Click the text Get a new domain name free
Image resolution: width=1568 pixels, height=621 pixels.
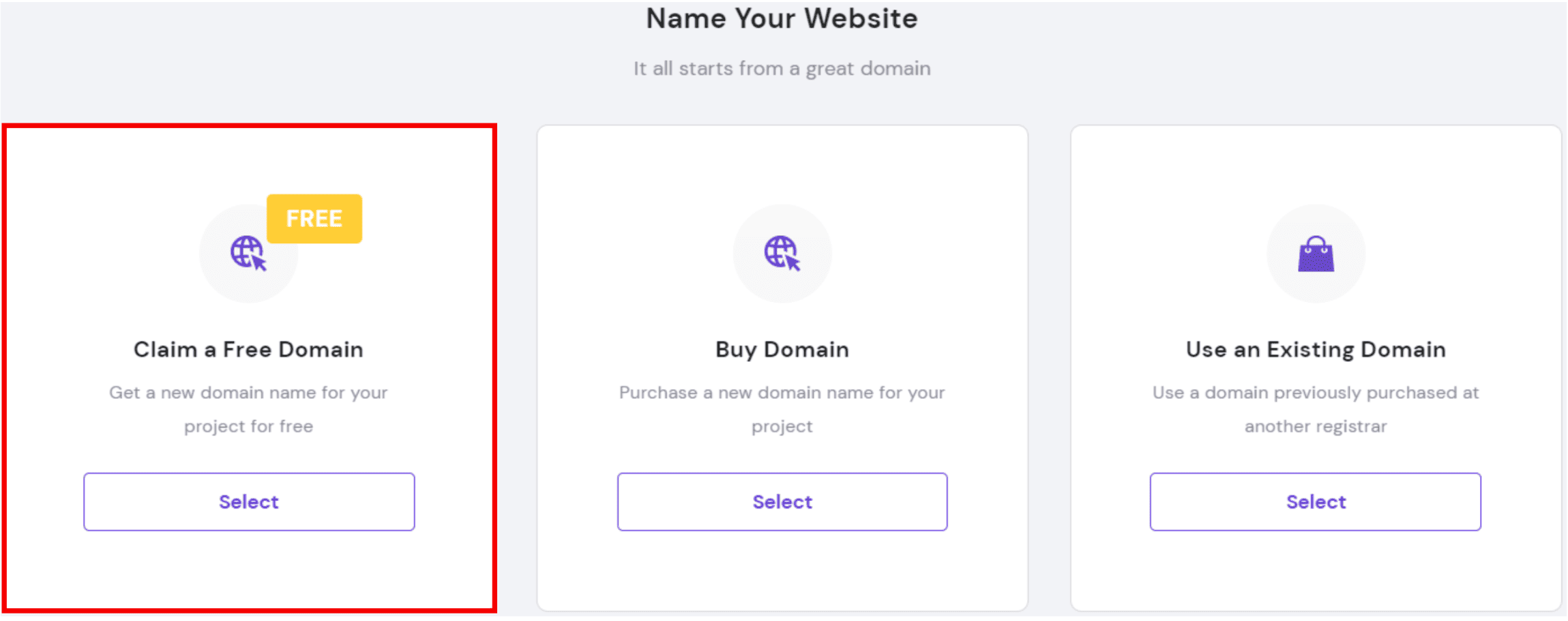(x=248, y=409)
